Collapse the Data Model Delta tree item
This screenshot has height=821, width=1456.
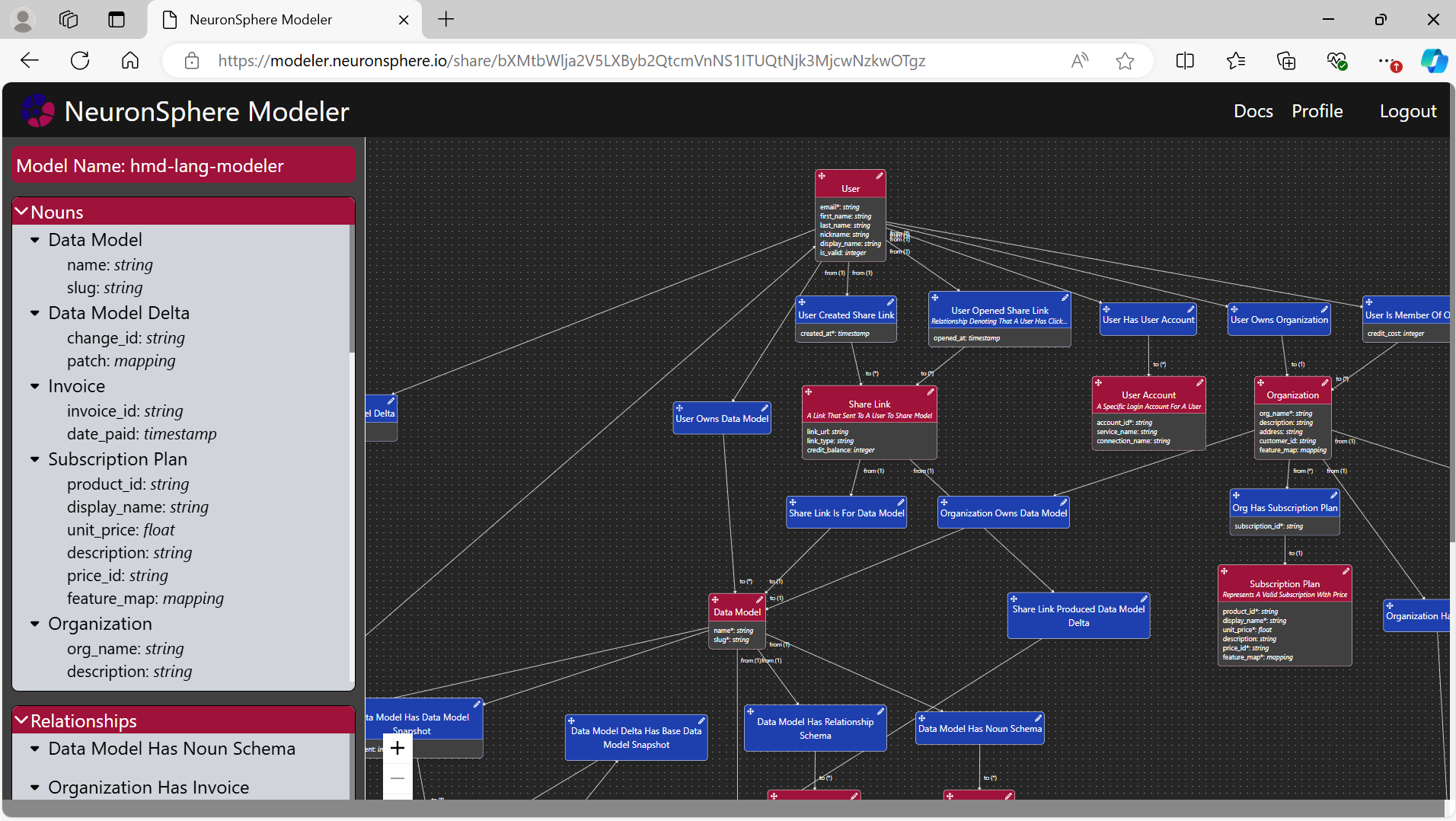pos(35,313)
